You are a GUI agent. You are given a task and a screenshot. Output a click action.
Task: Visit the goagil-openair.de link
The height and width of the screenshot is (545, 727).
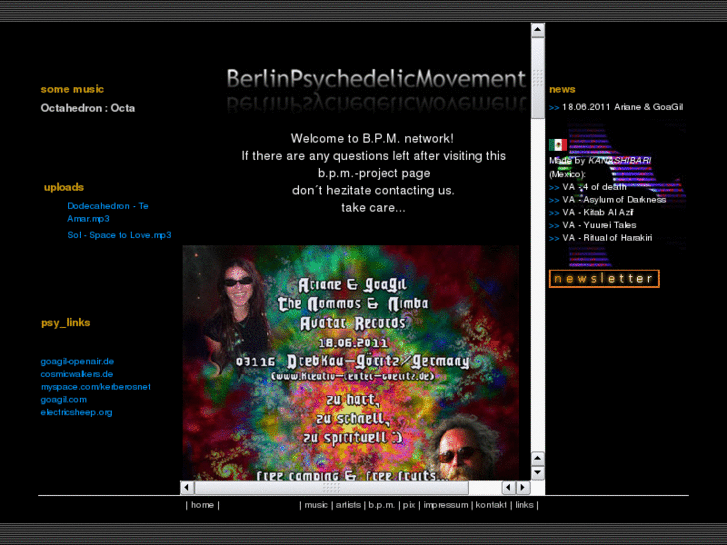click(77, 361)
